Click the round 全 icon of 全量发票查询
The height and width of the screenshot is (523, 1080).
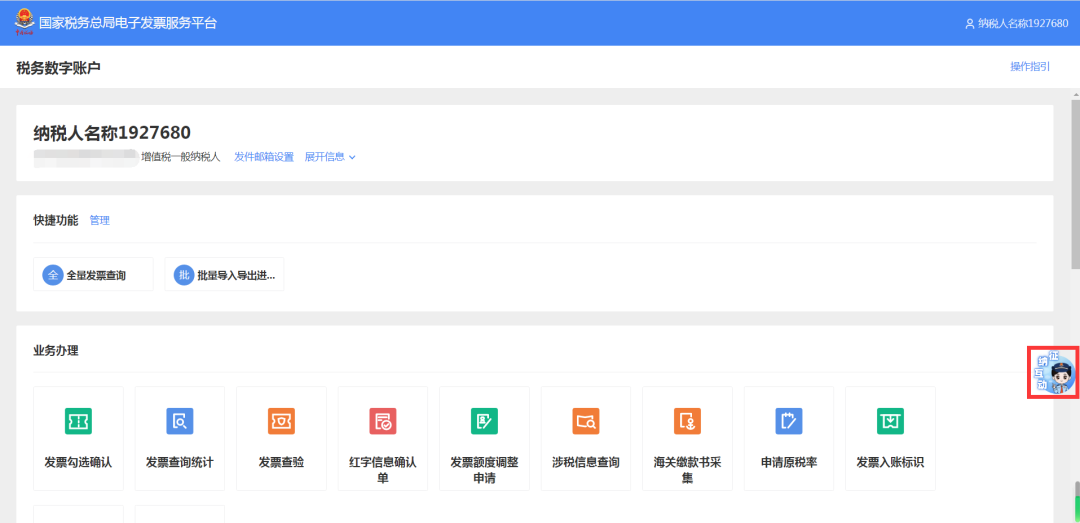[x=52, y=275]
